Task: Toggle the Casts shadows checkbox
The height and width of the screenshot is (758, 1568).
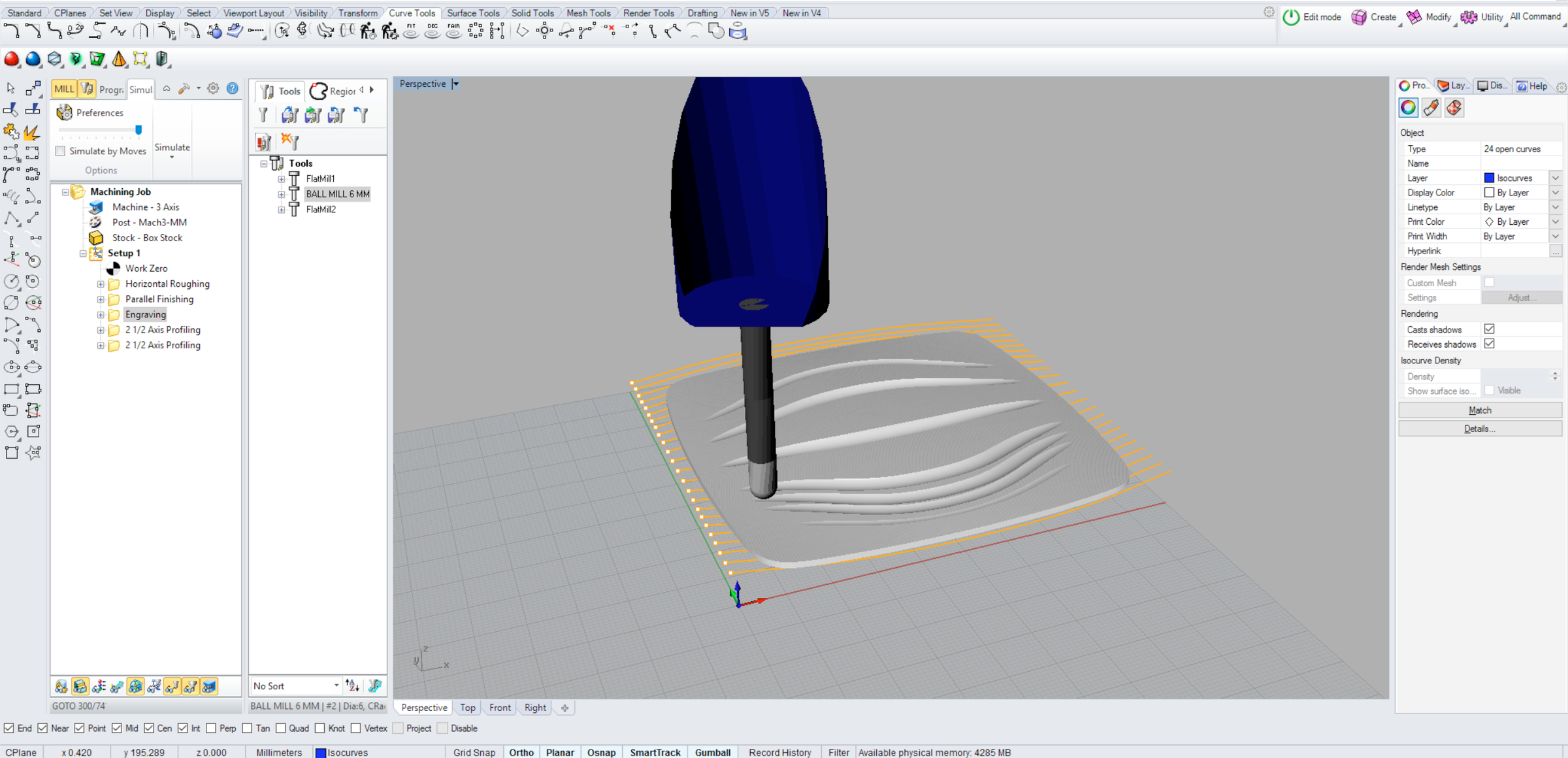Action: (x=1489, y=329)
